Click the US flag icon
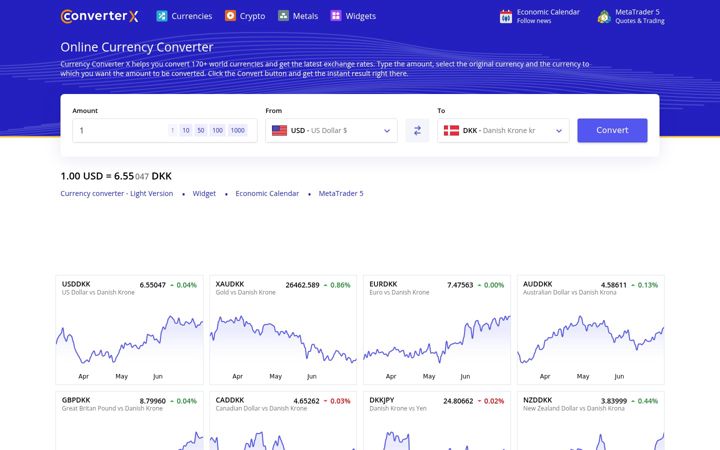Screen dimensions: 720x450 coord(279,130)
